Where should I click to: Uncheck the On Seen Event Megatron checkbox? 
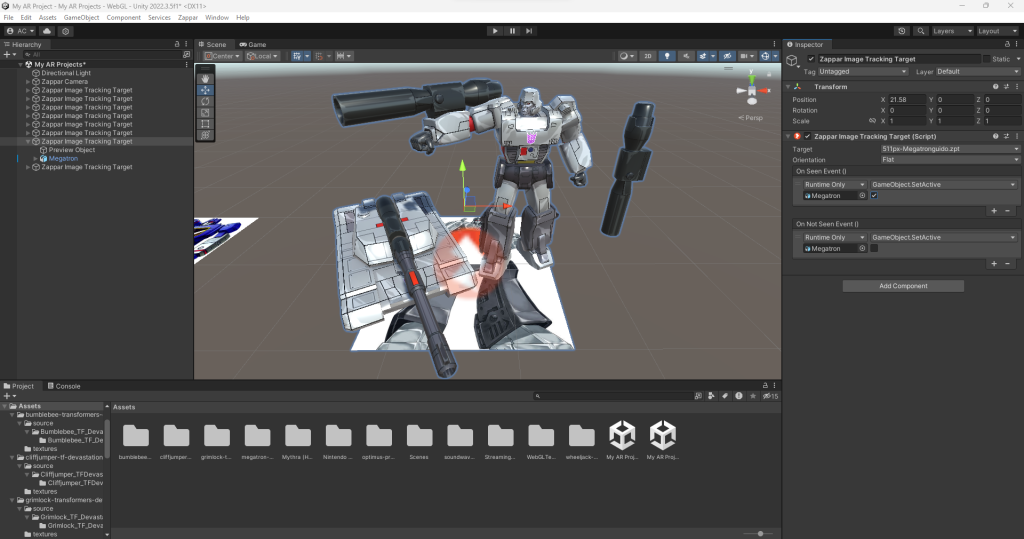874,196
